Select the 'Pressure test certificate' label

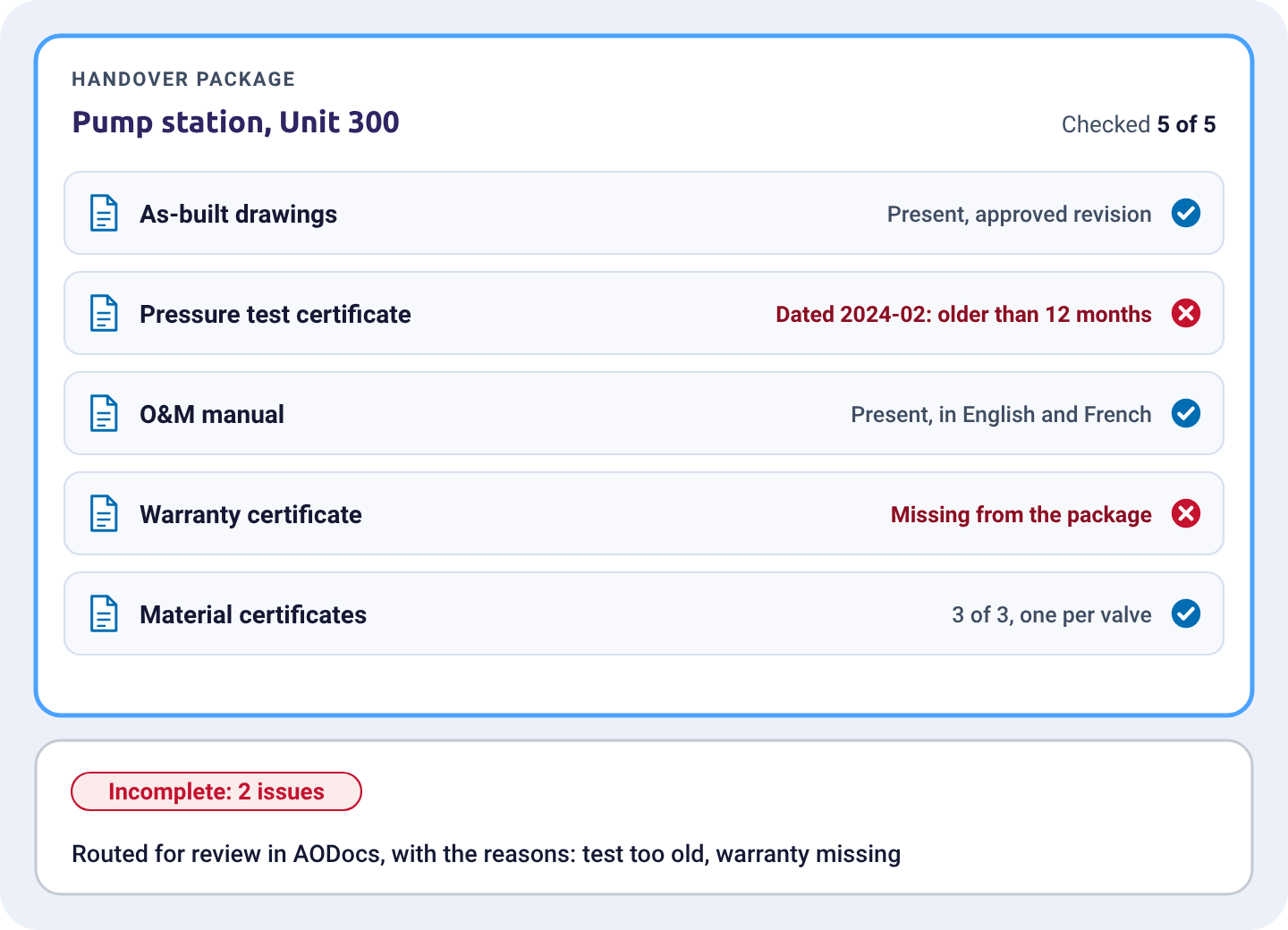pyautogui.click(x=275, y=315)
